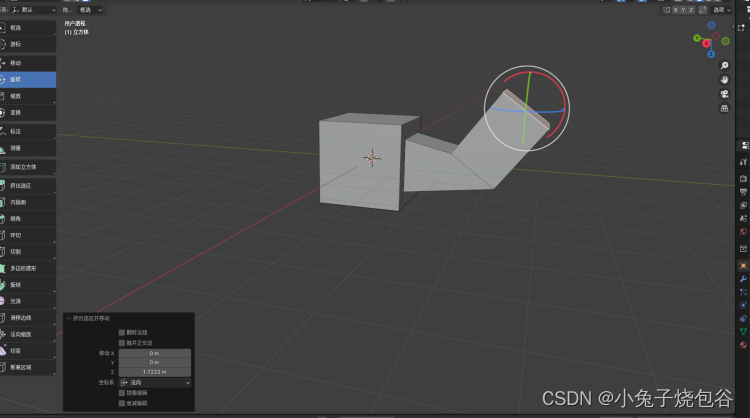The width and height of the screenshot is (750, 418).
Task: Toggle Y mirror axis button in header
Action: click(x=683, y=10)
